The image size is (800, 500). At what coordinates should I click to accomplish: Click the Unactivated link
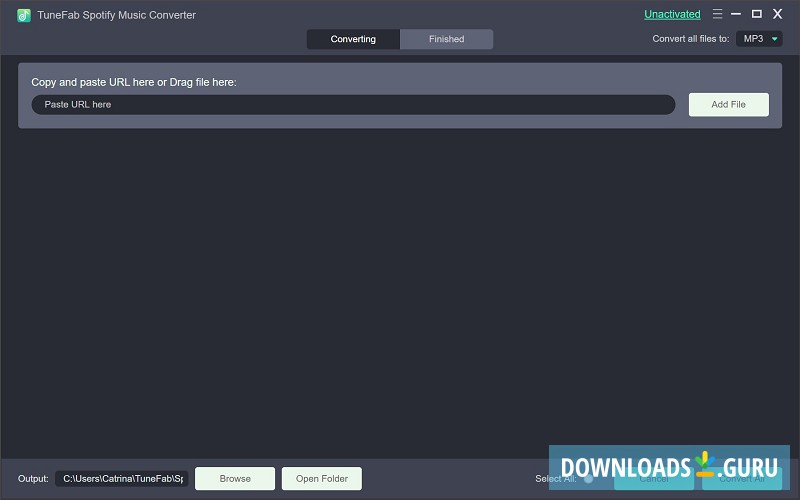pyautogui.click(x=672, y=14)
